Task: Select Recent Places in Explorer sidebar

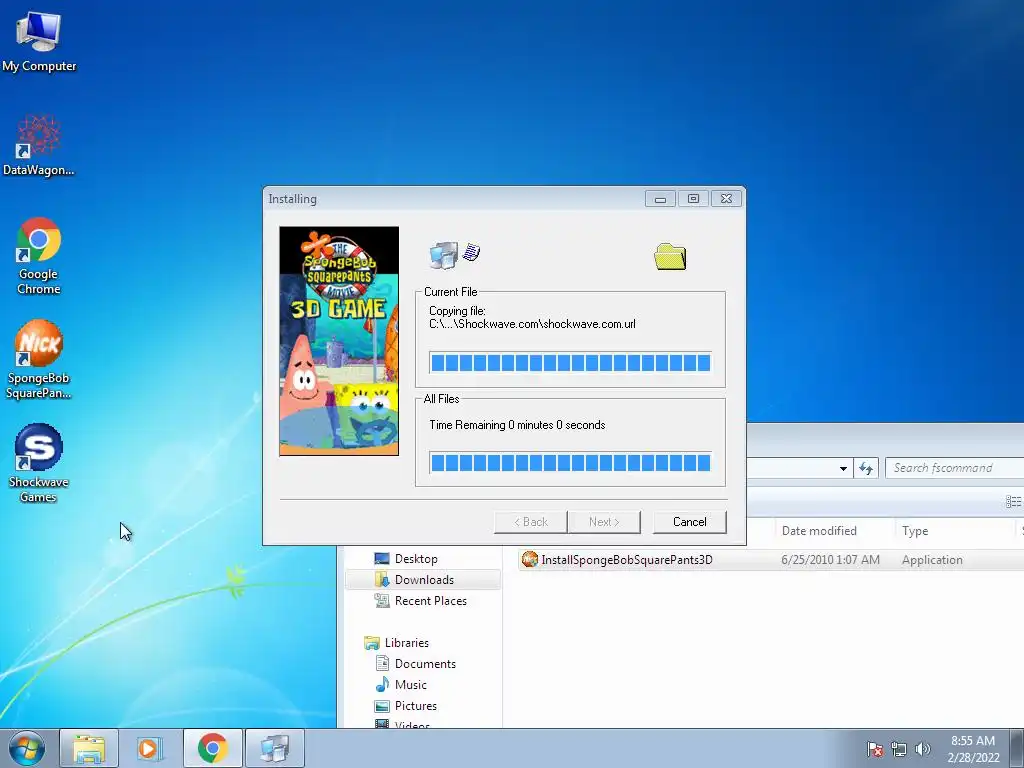Action: 430,601
